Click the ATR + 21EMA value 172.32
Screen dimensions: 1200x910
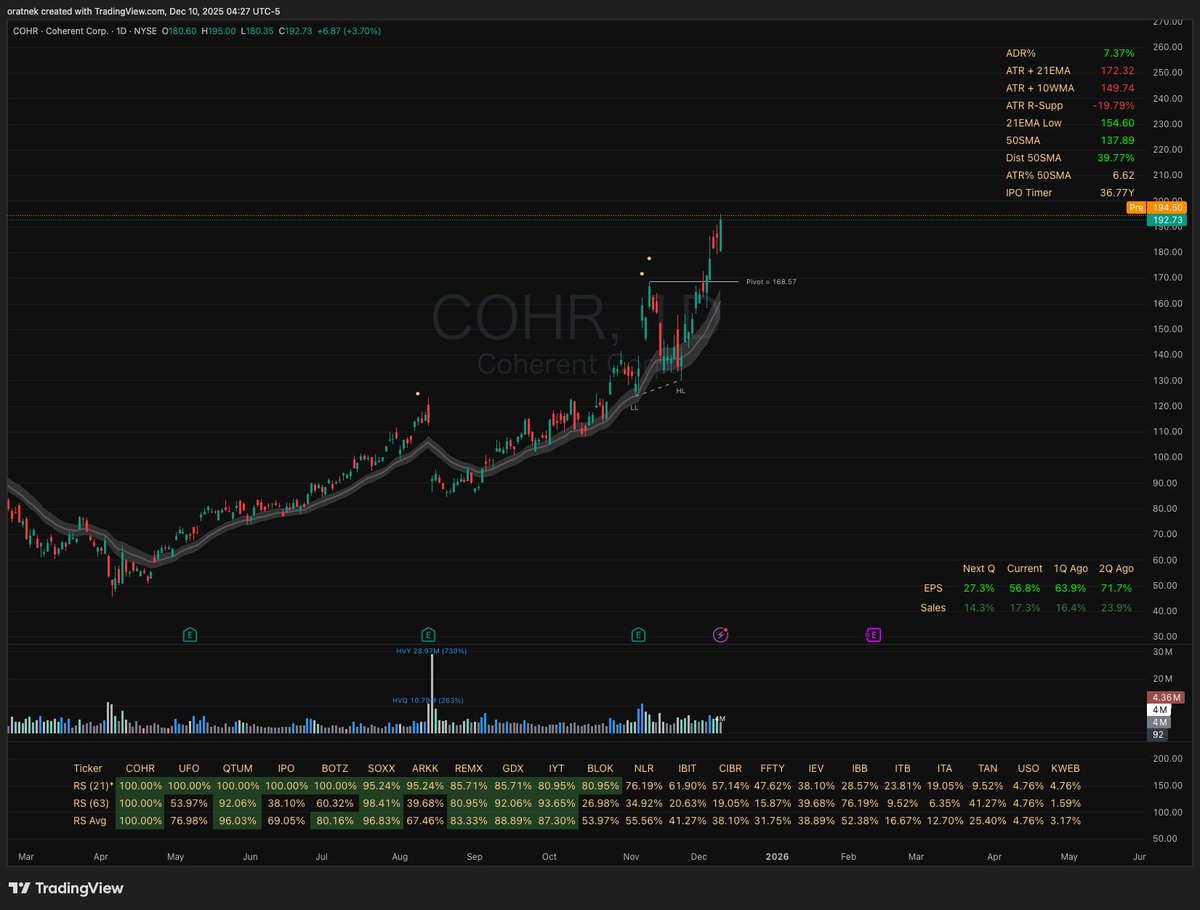tap(1116, 71)
